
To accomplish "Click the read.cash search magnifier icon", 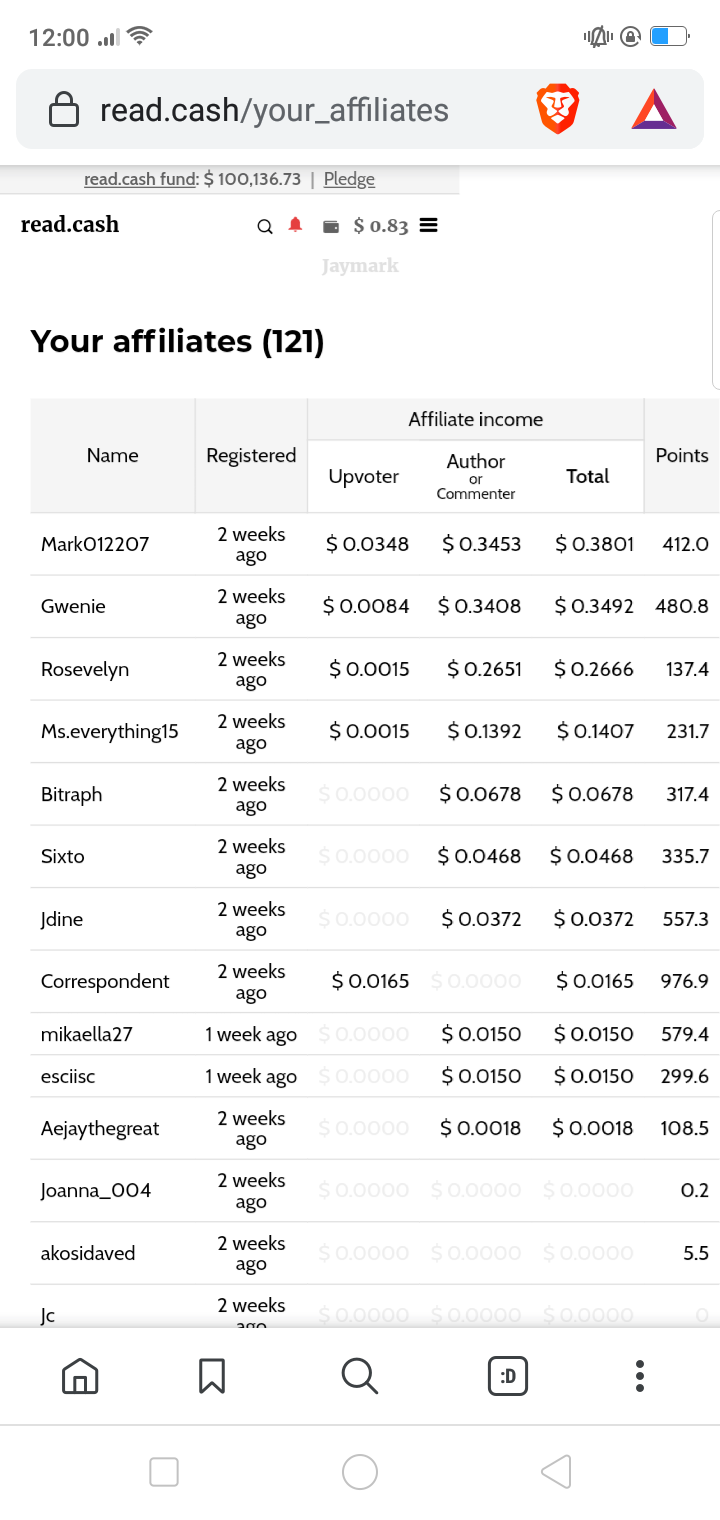I will [265, 227].
